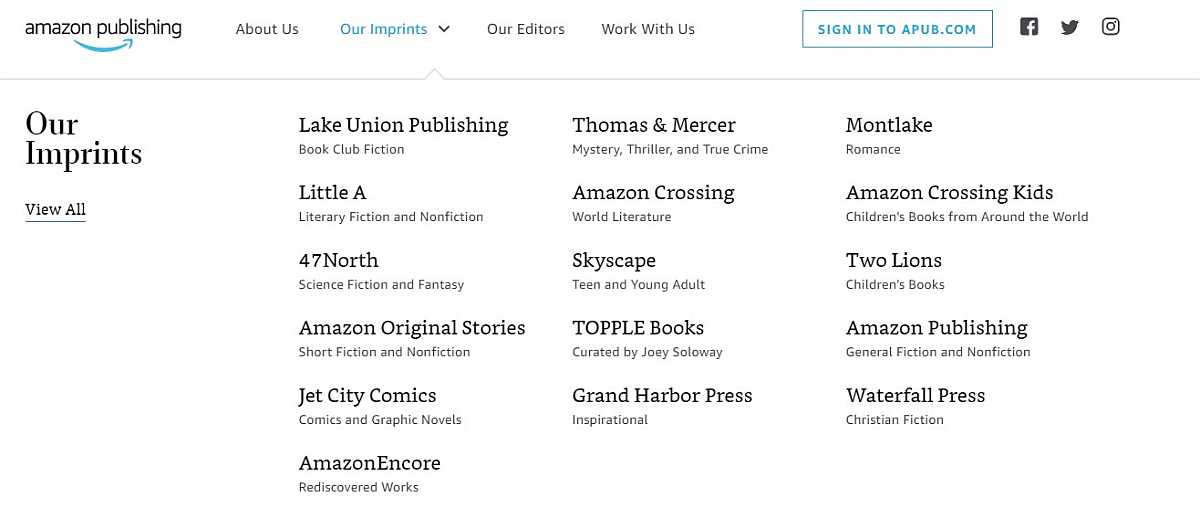Open Montlake romance imprint

tap(889, 125)
